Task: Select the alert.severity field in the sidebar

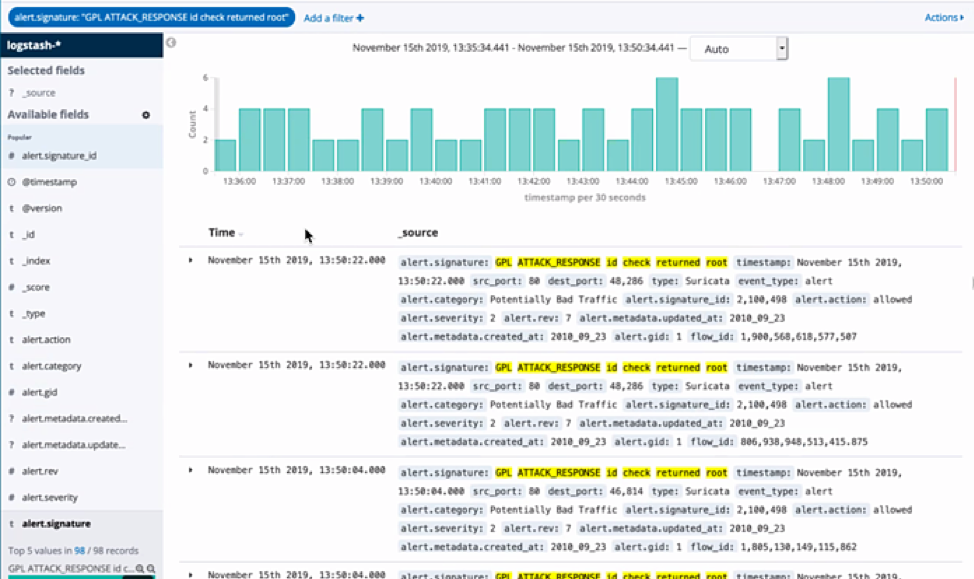Action: click(x=82, y=497)
